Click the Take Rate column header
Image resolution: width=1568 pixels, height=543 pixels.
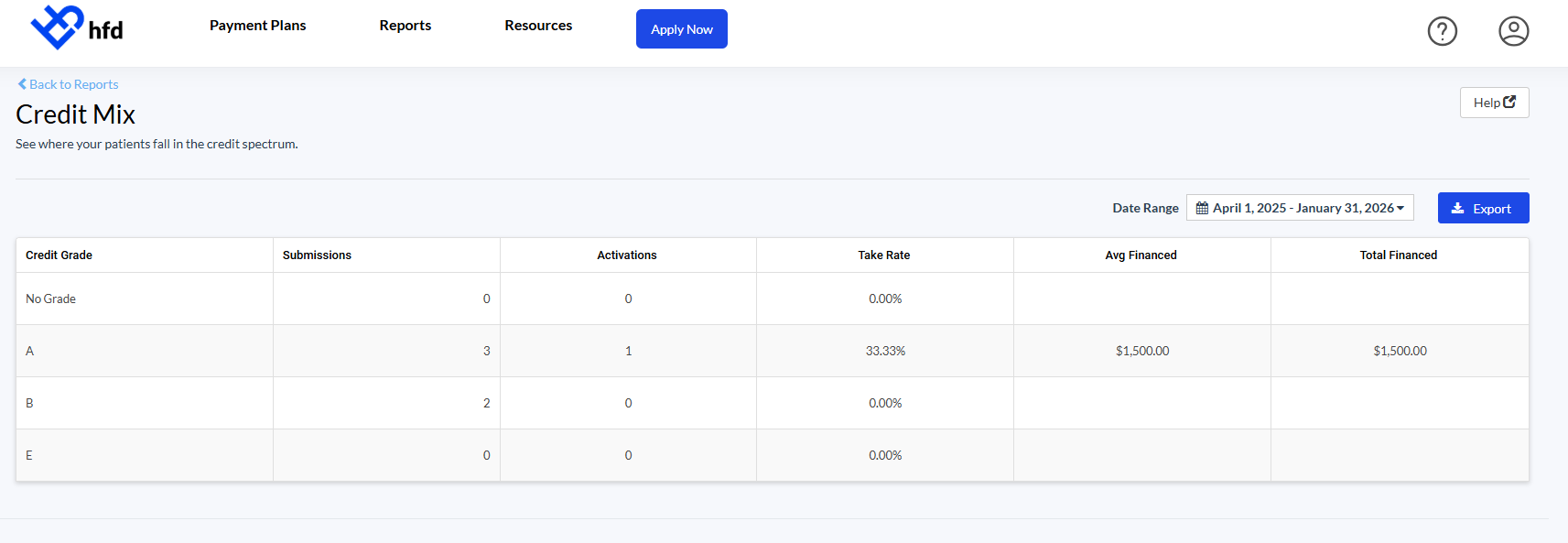(x=883, y=255)
